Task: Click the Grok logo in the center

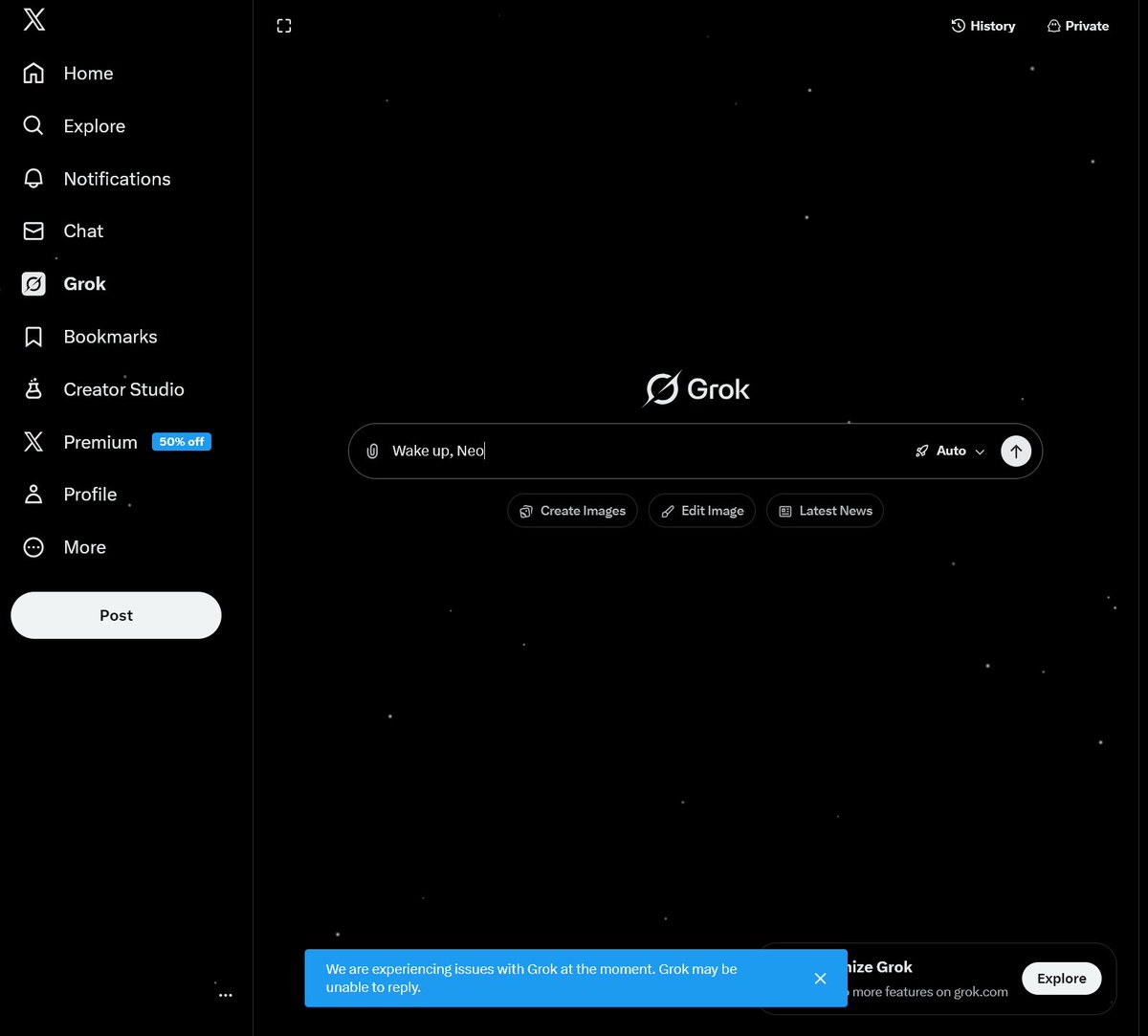Action: [695, 388]
